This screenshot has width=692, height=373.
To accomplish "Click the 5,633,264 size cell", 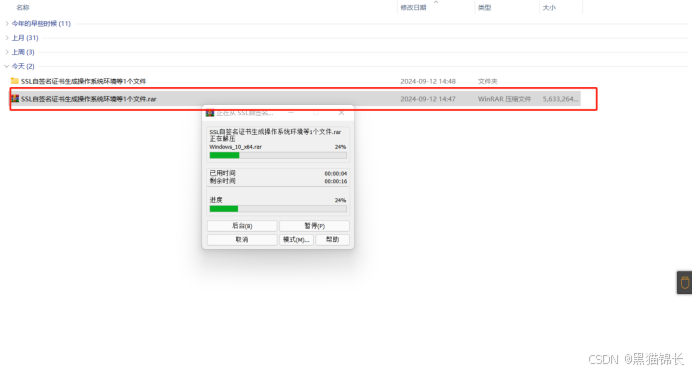I will point(560,99).
